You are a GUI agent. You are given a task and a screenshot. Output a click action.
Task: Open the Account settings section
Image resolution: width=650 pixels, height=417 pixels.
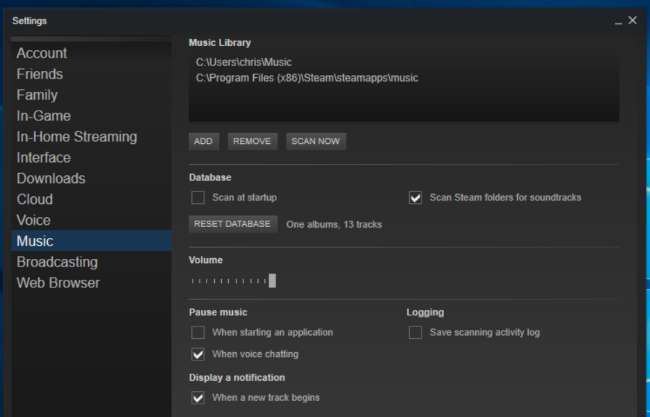tap(42, 53)
